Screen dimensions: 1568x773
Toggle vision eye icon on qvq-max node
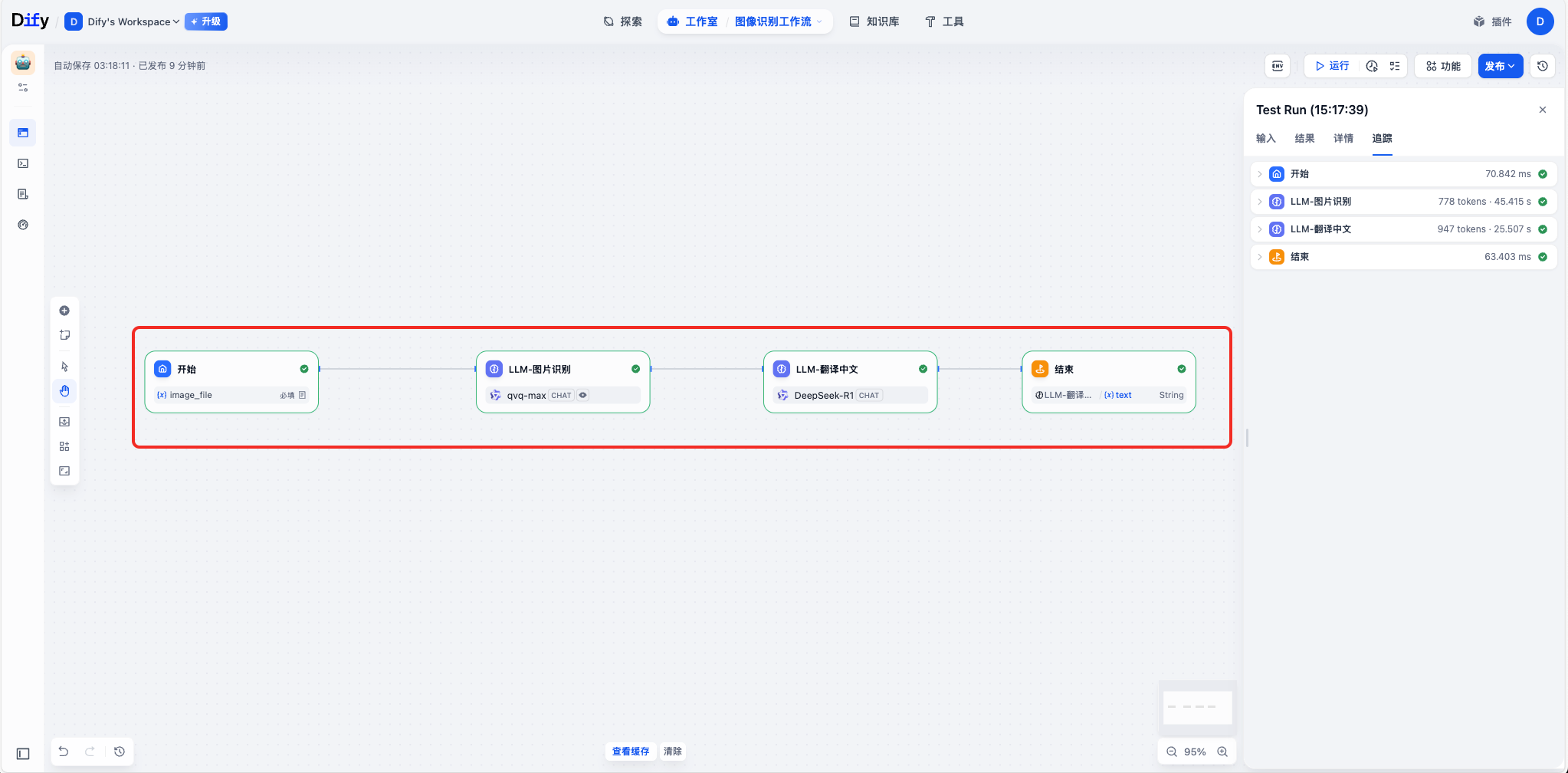click(583, 396)
